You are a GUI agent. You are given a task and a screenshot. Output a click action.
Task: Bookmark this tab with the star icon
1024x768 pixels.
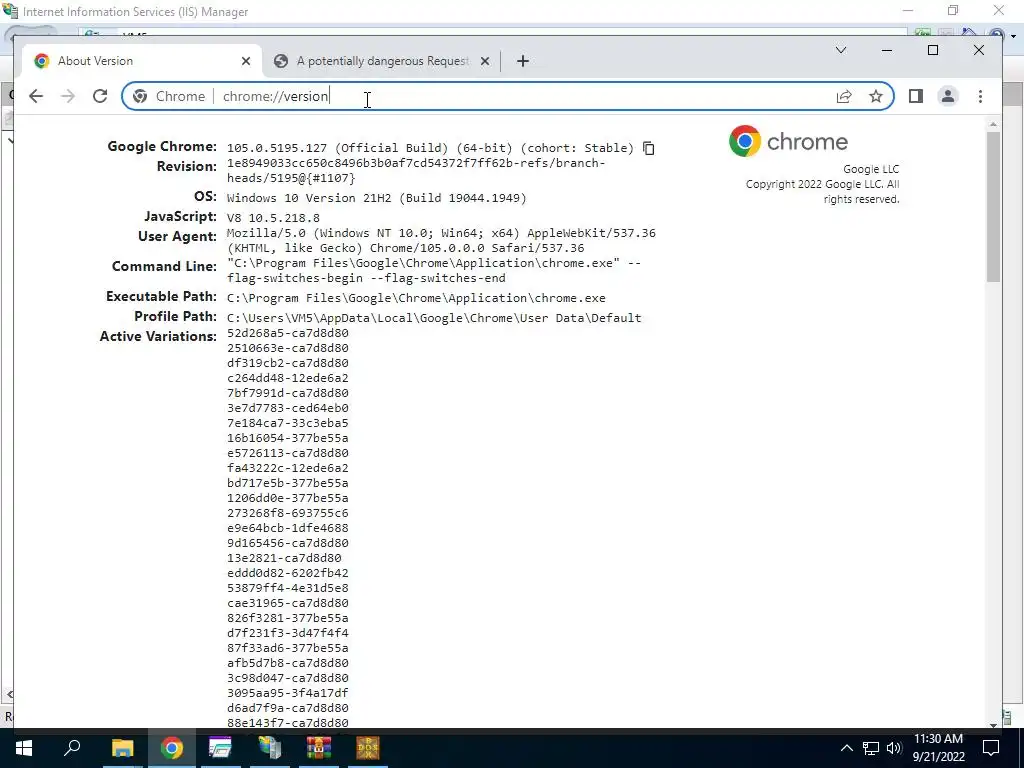[x=876, y=97]
